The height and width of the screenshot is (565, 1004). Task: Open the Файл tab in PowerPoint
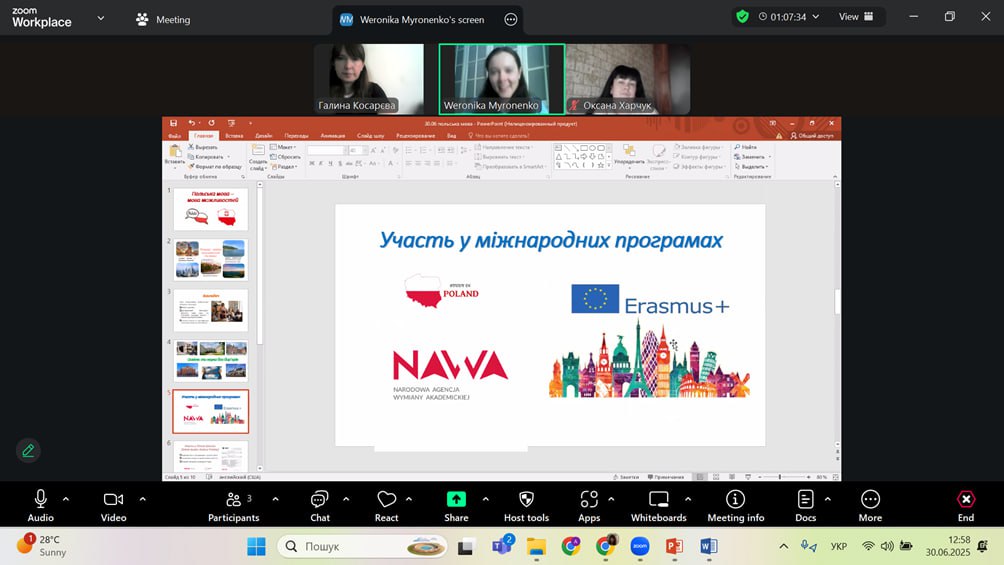pos(175,136)
